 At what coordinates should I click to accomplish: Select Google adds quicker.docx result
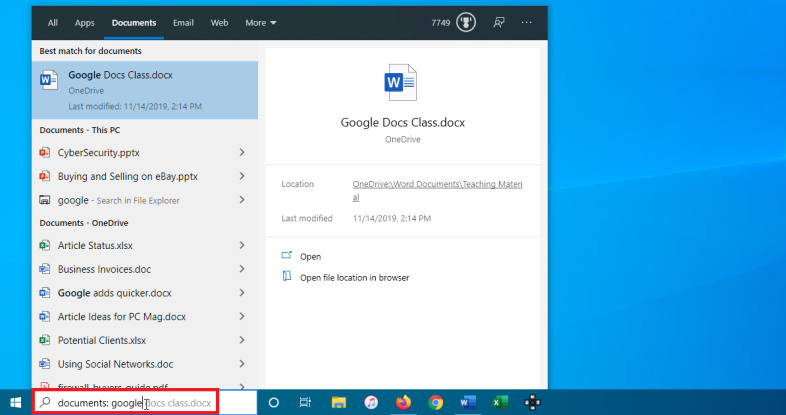click(145, 293)
